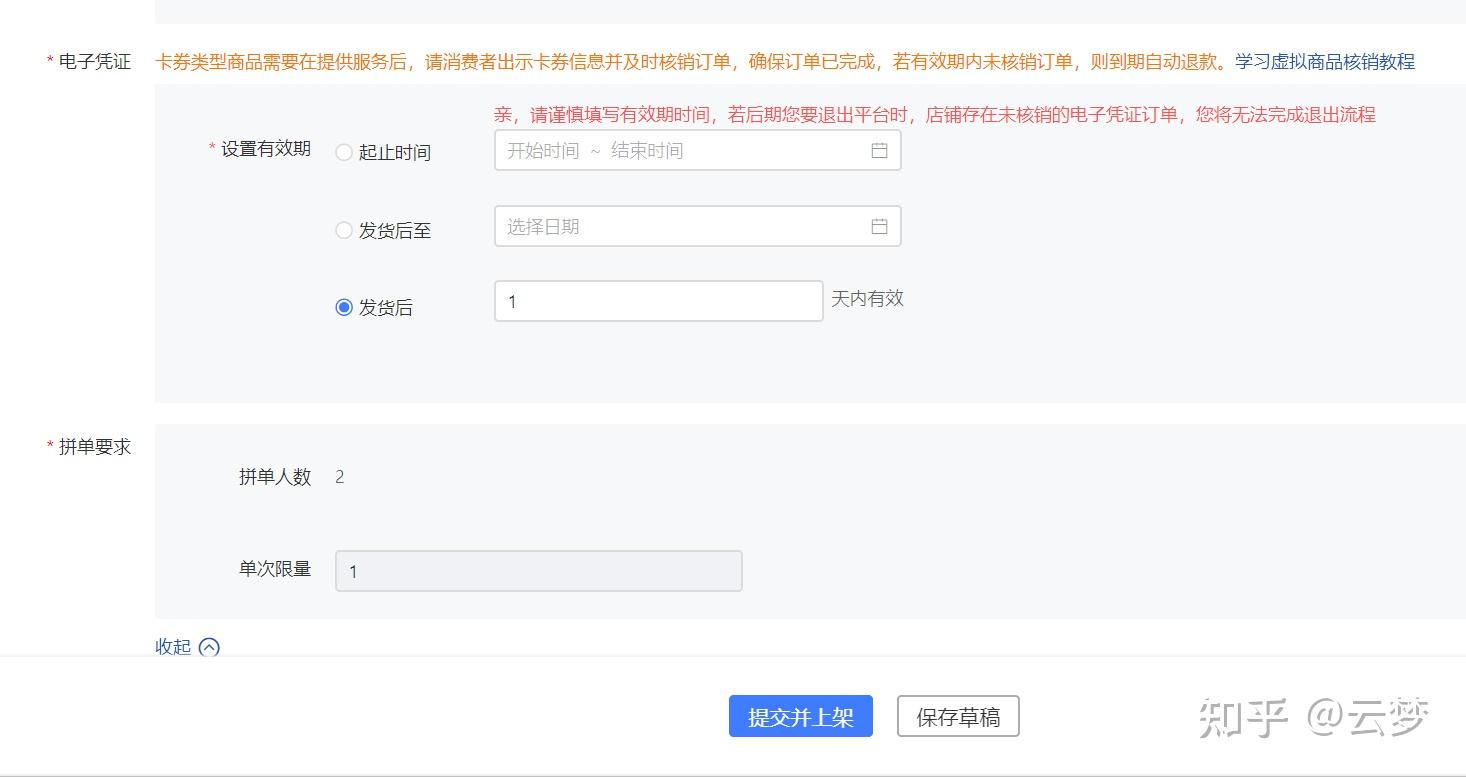Click the 拼单人数 label
The height and width of the screenshot is (777, 1466).
275,477
